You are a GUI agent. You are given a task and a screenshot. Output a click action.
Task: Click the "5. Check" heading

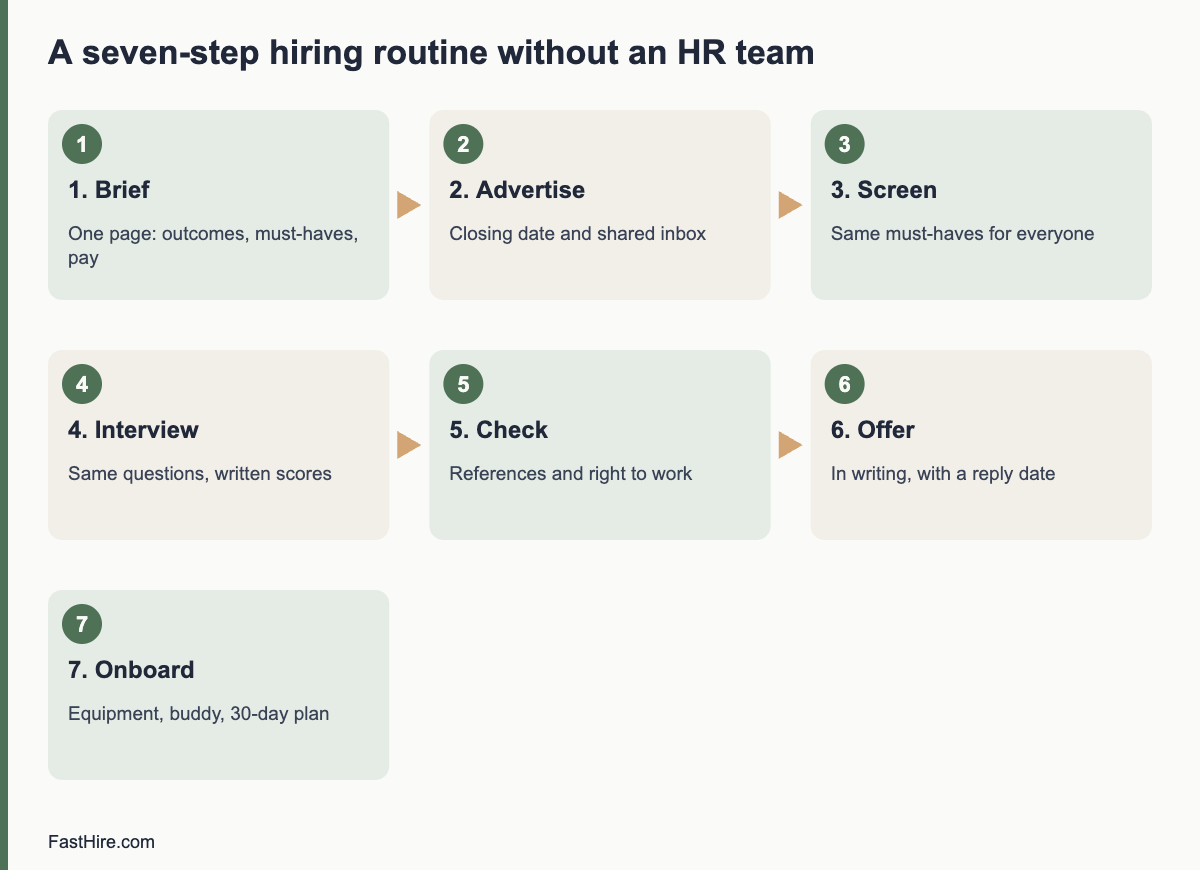(x=499, y=430)
